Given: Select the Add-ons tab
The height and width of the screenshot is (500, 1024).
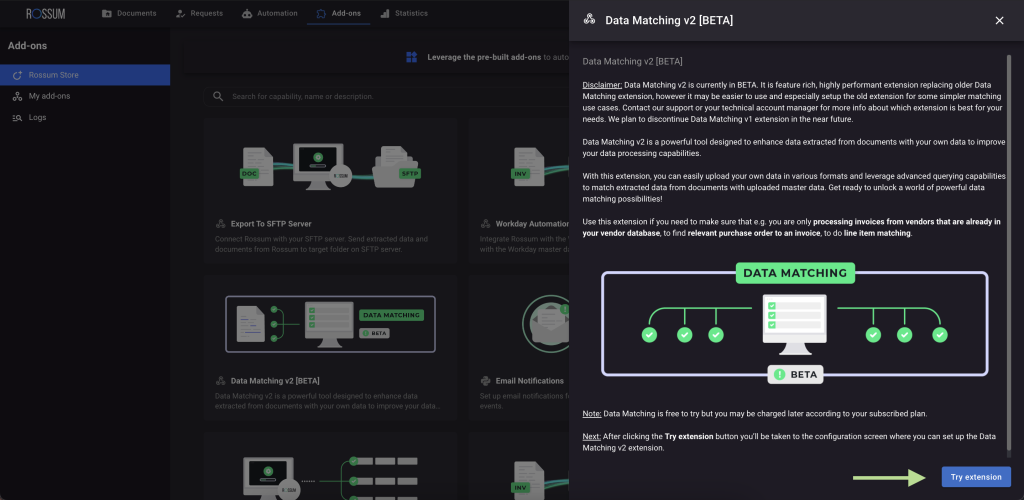Looking at the screenshot, I should 338,13.
